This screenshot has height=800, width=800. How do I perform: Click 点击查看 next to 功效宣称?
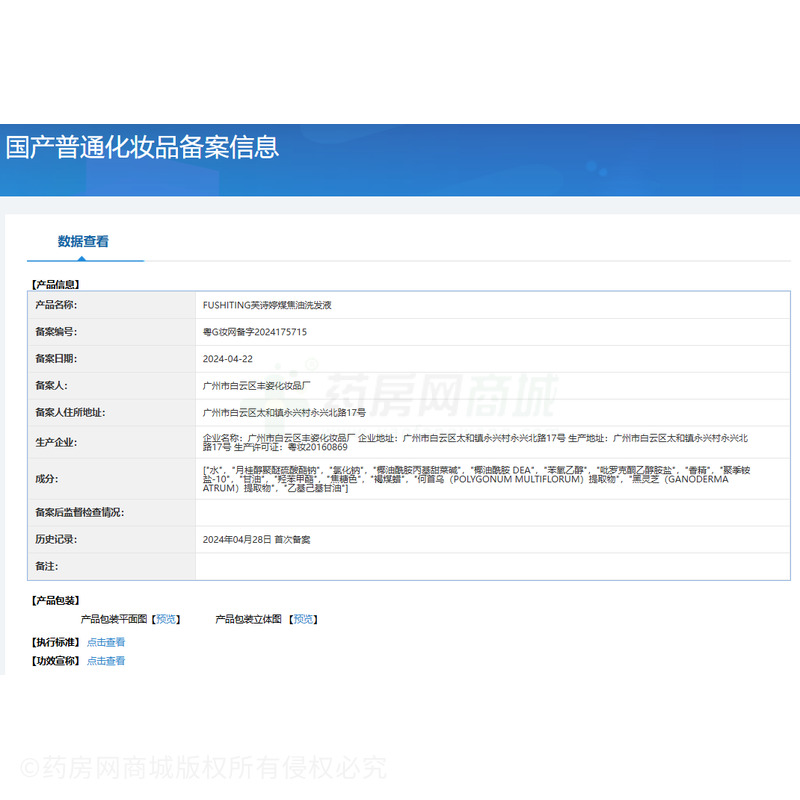pyautogui.click(x=106, y=661)
